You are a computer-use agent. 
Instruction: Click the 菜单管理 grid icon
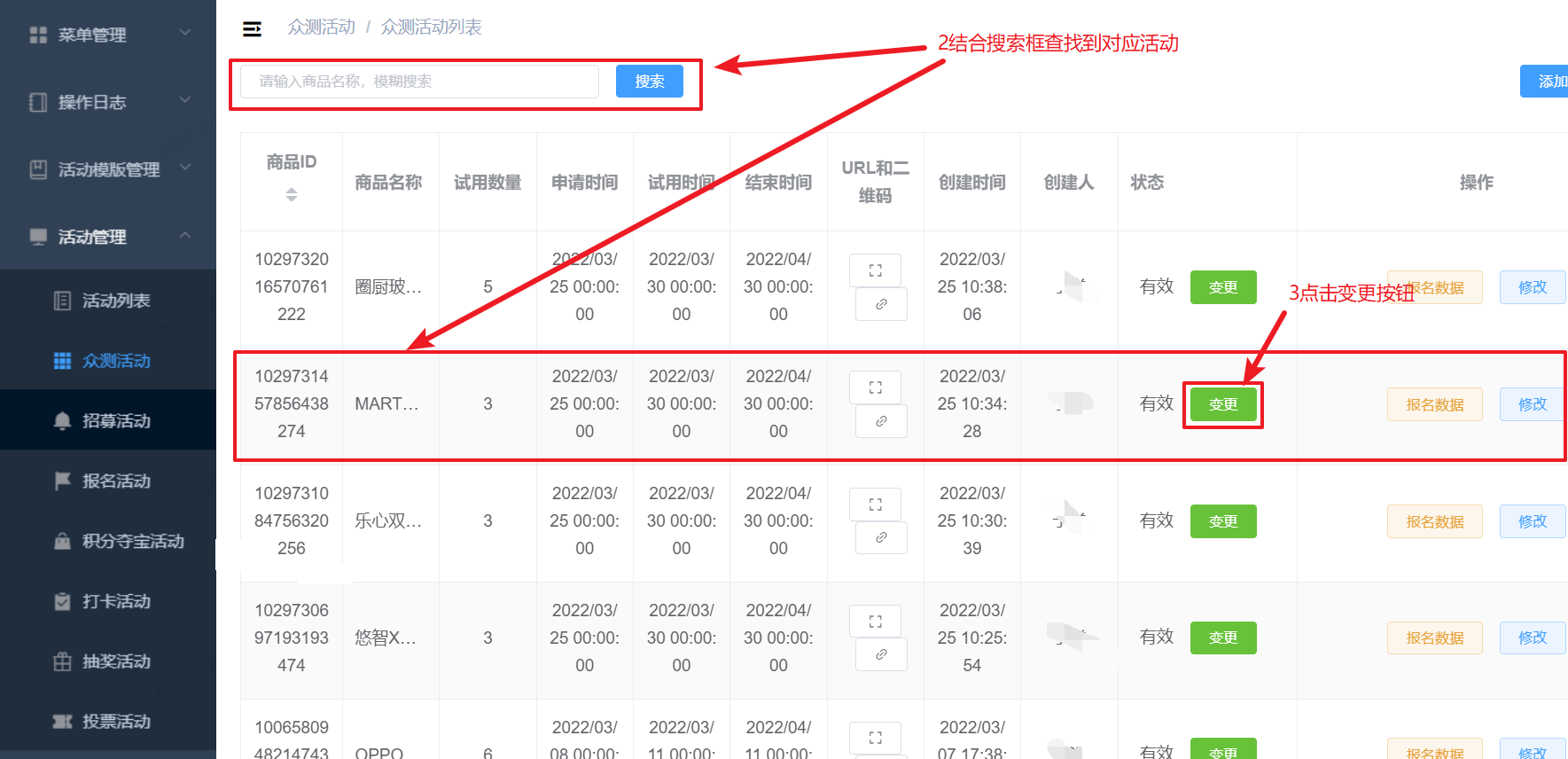point(38,35)
